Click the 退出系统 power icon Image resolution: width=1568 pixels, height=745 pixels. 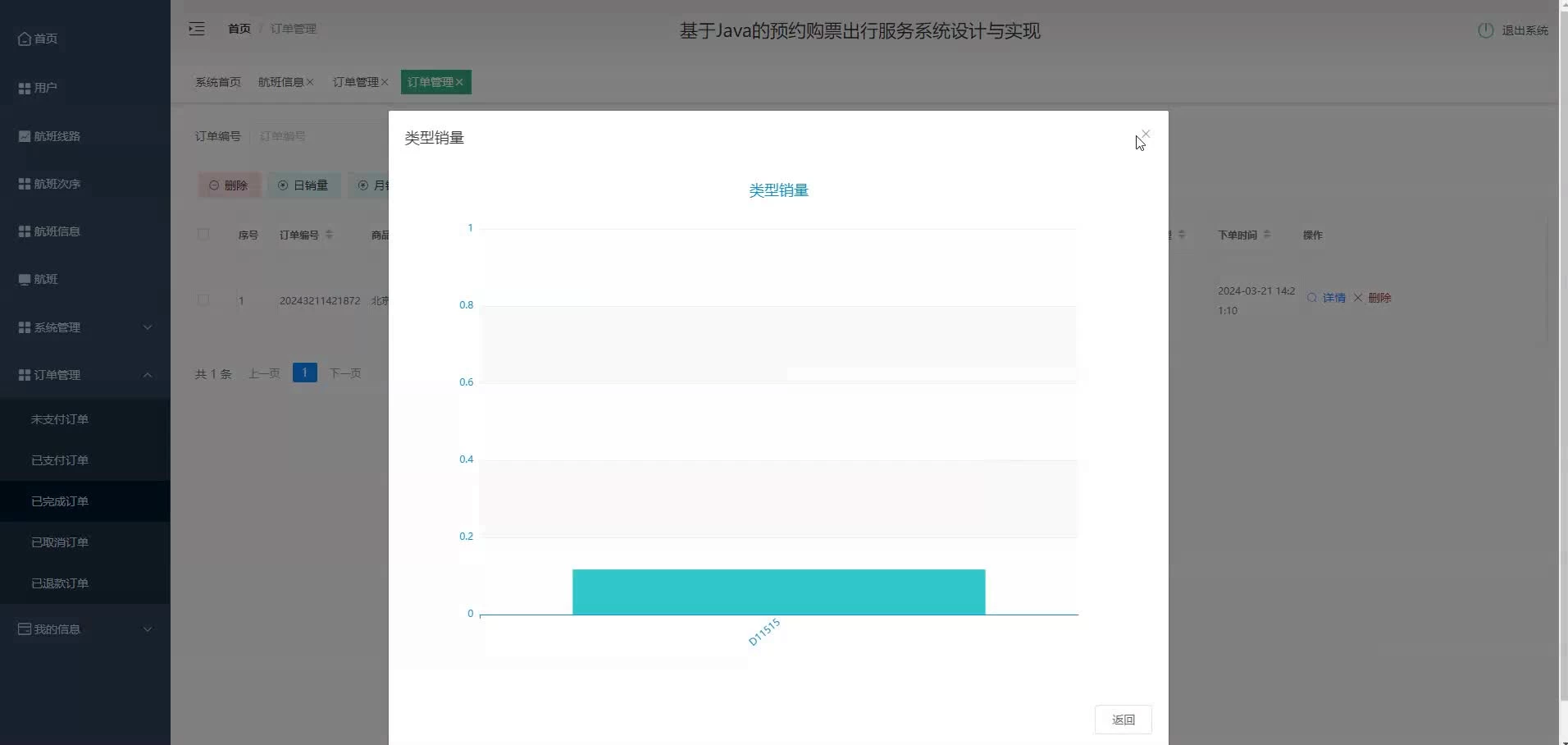click(1485, 30)
